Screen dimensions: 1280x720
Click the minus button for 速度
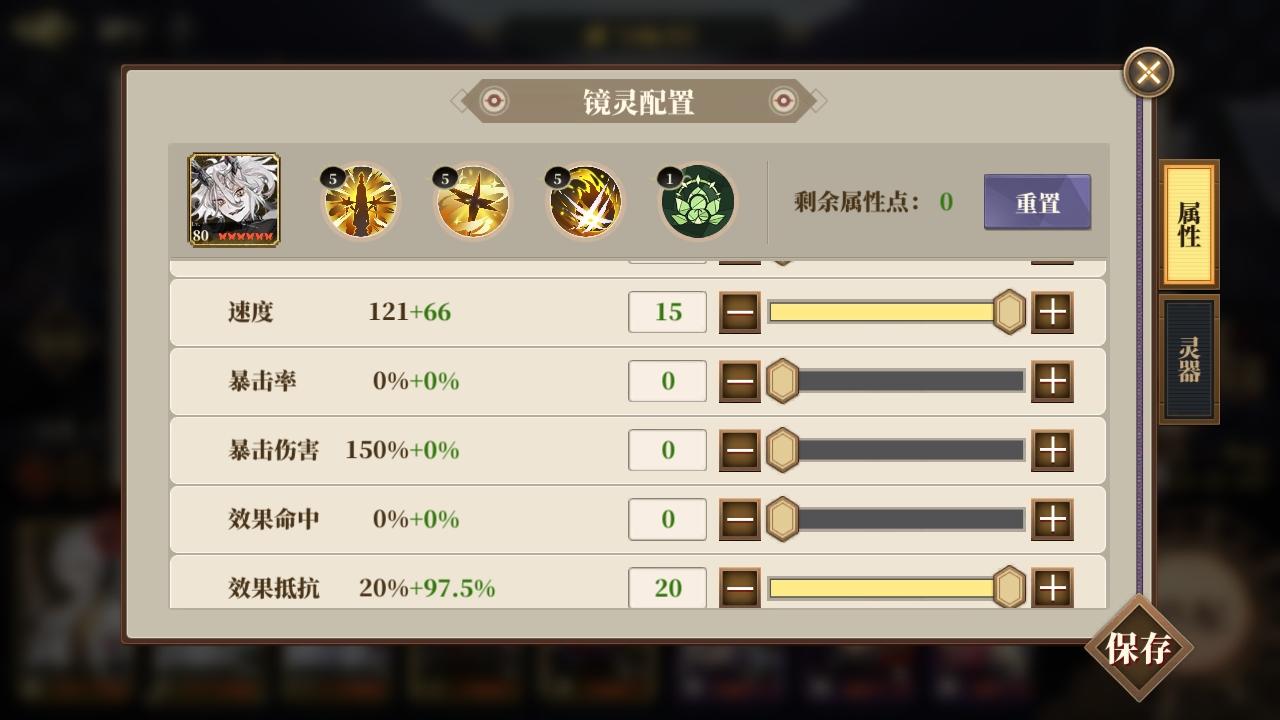click(740, 312)
